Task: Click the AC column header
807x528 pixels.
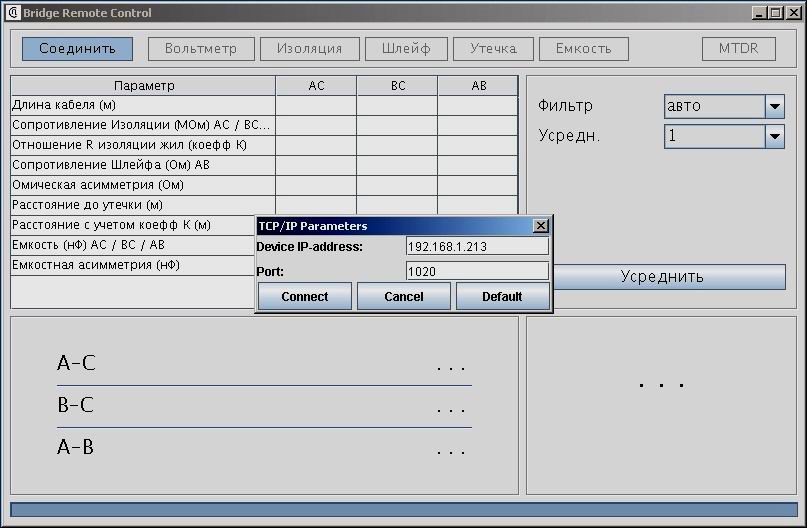Action: point(316,86)
